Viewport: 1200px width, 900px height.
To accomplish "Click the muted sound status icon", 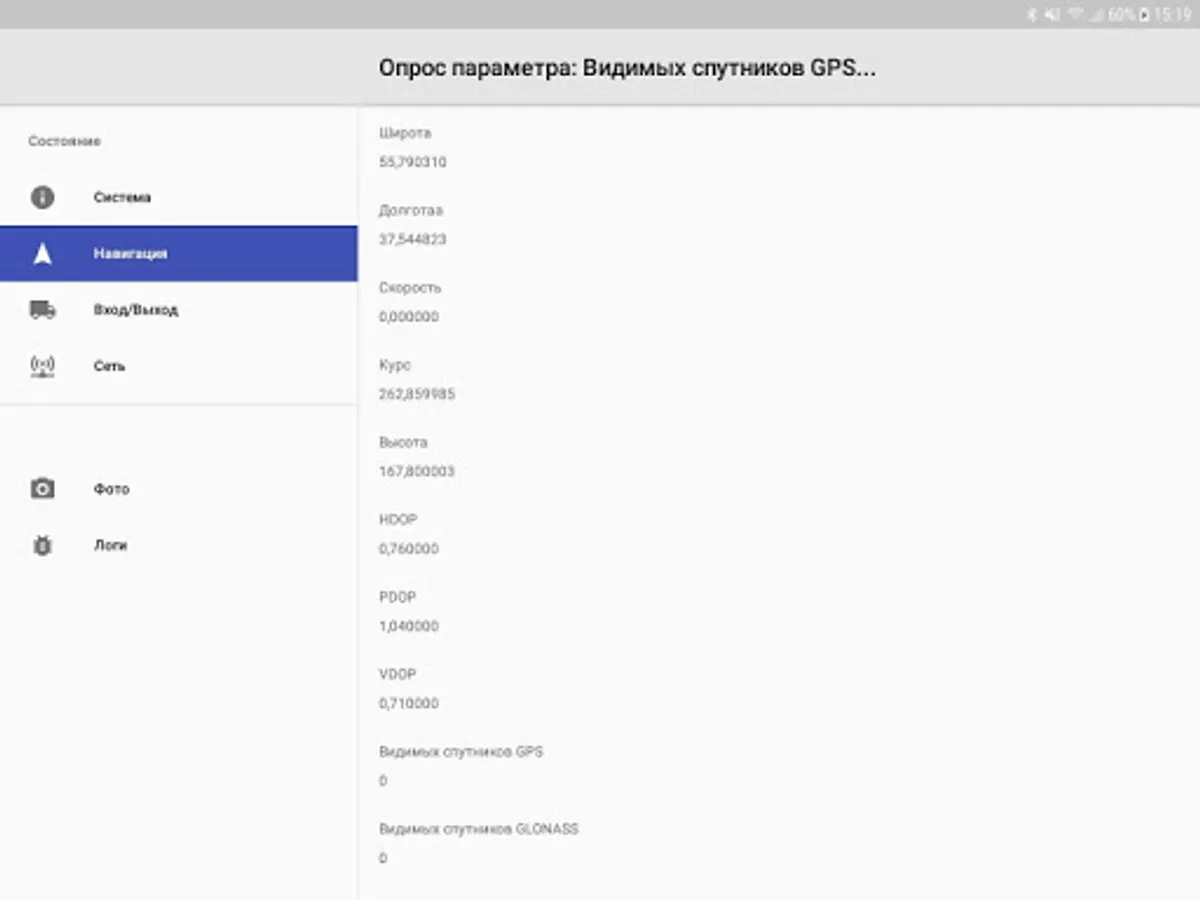I will click(1052, 15).
